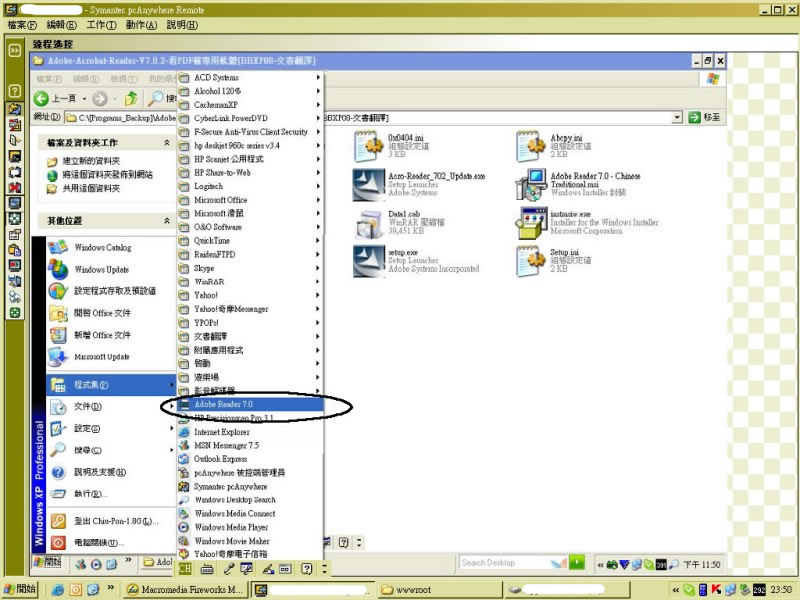Open 動作(A) menu in pcAnywhere
The height and width of the screenshot is (600, 800).
pyautogui.click(x=141, y=25)
